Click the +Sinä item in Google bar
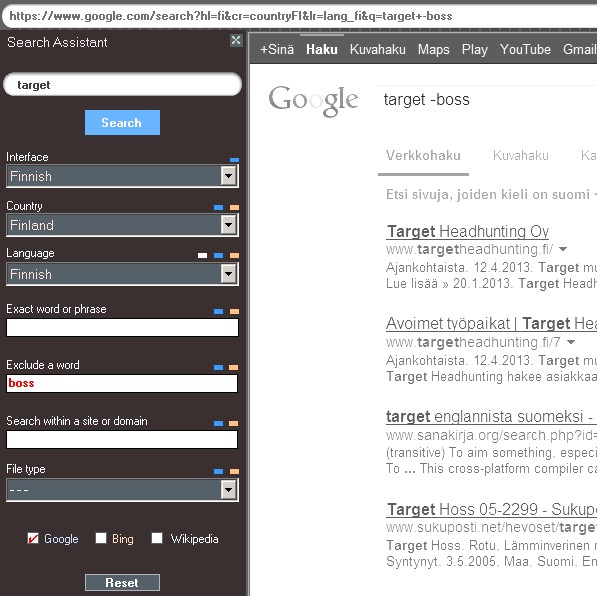The image size is (597, 596). point(277,50)
